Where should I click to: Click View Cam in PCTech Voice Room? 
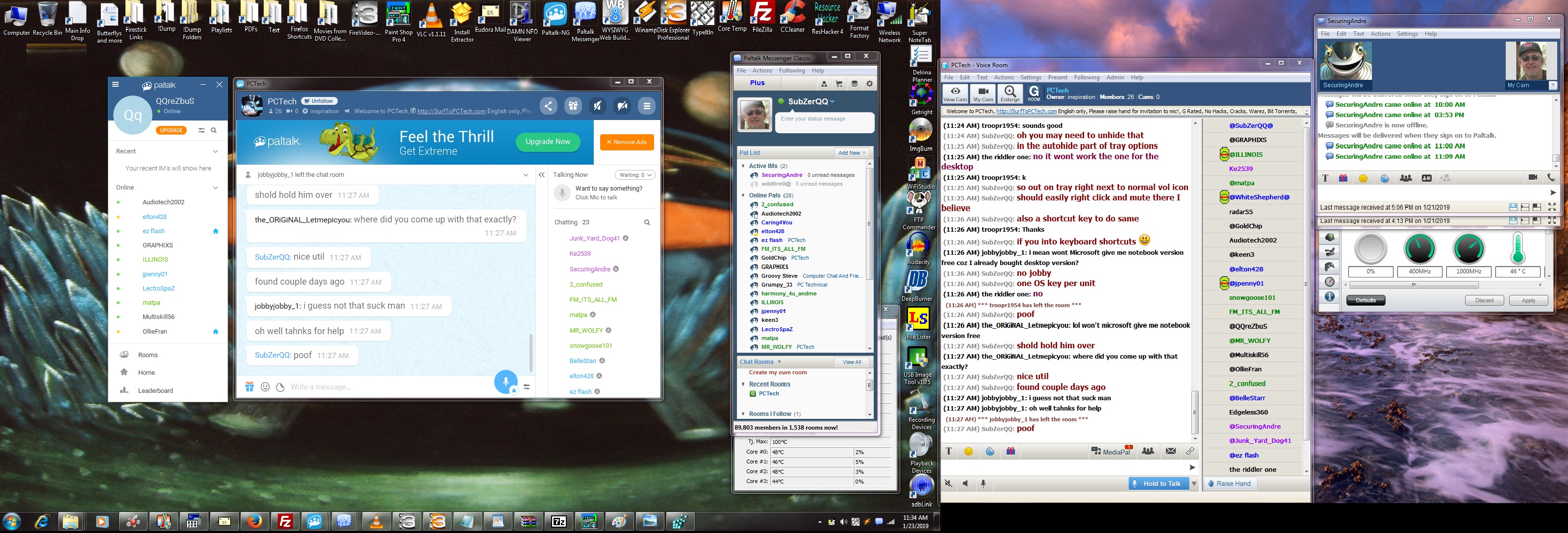click(x=955, y=93)
